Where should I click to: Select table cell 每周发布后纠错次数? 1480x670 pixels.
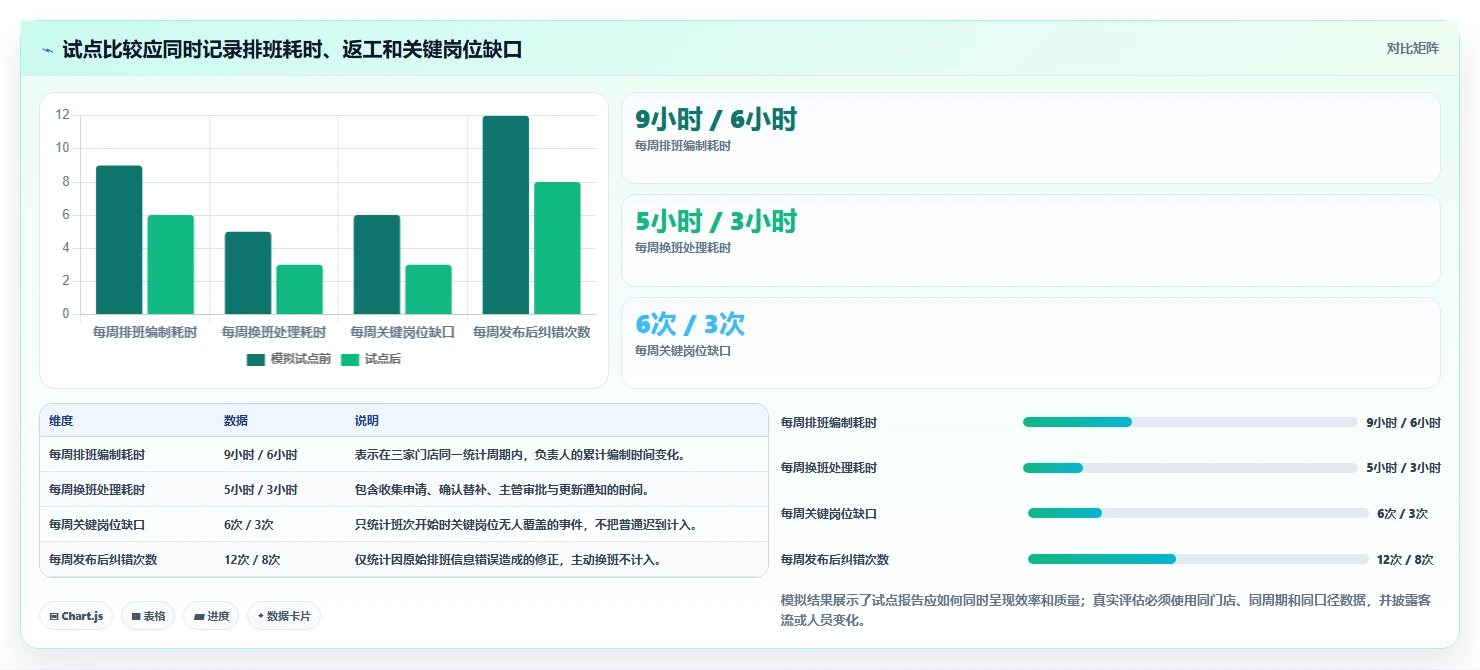point(103,560)
